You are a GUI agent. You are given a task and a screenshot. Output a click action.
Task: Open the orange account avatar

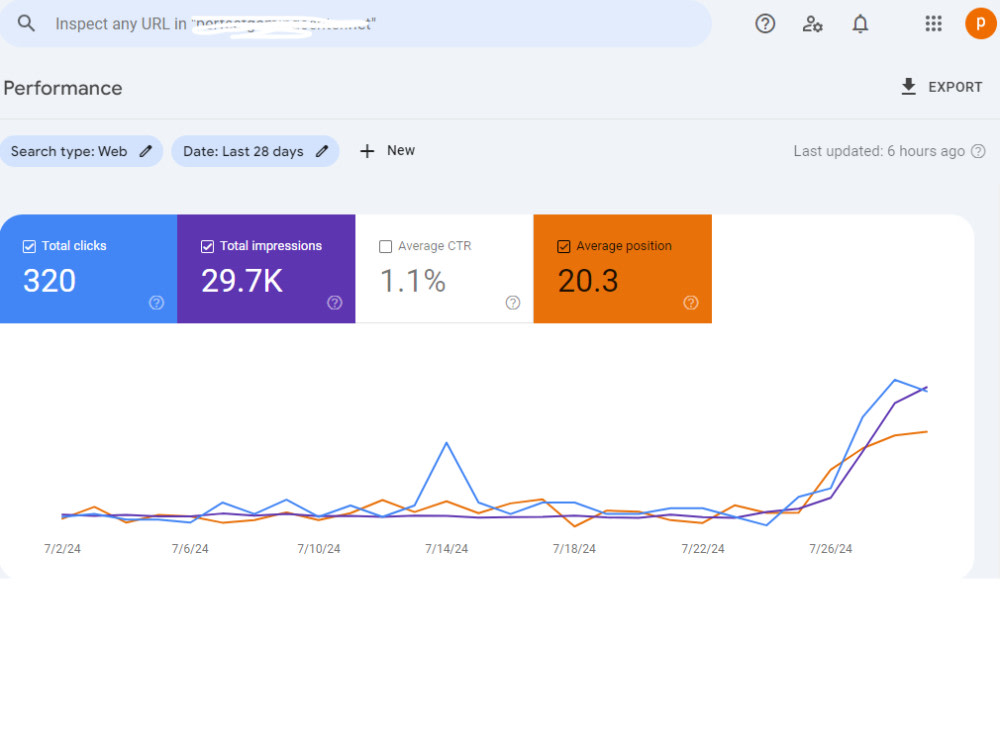click(x=980, y=24)
